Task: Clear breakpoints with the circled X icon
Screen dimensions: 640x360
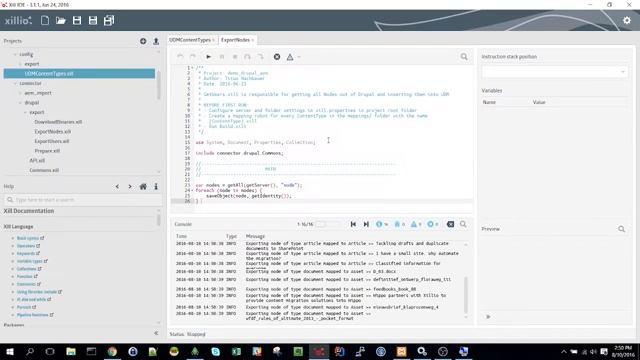Action: (277, 57)
